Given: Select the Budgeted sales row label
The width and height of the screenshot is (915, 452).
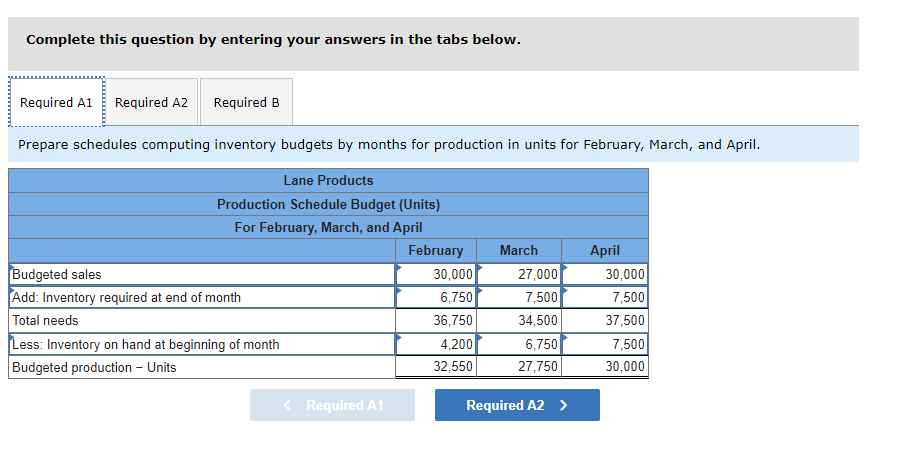Looking at the screenshot, I should click(200, 274).
